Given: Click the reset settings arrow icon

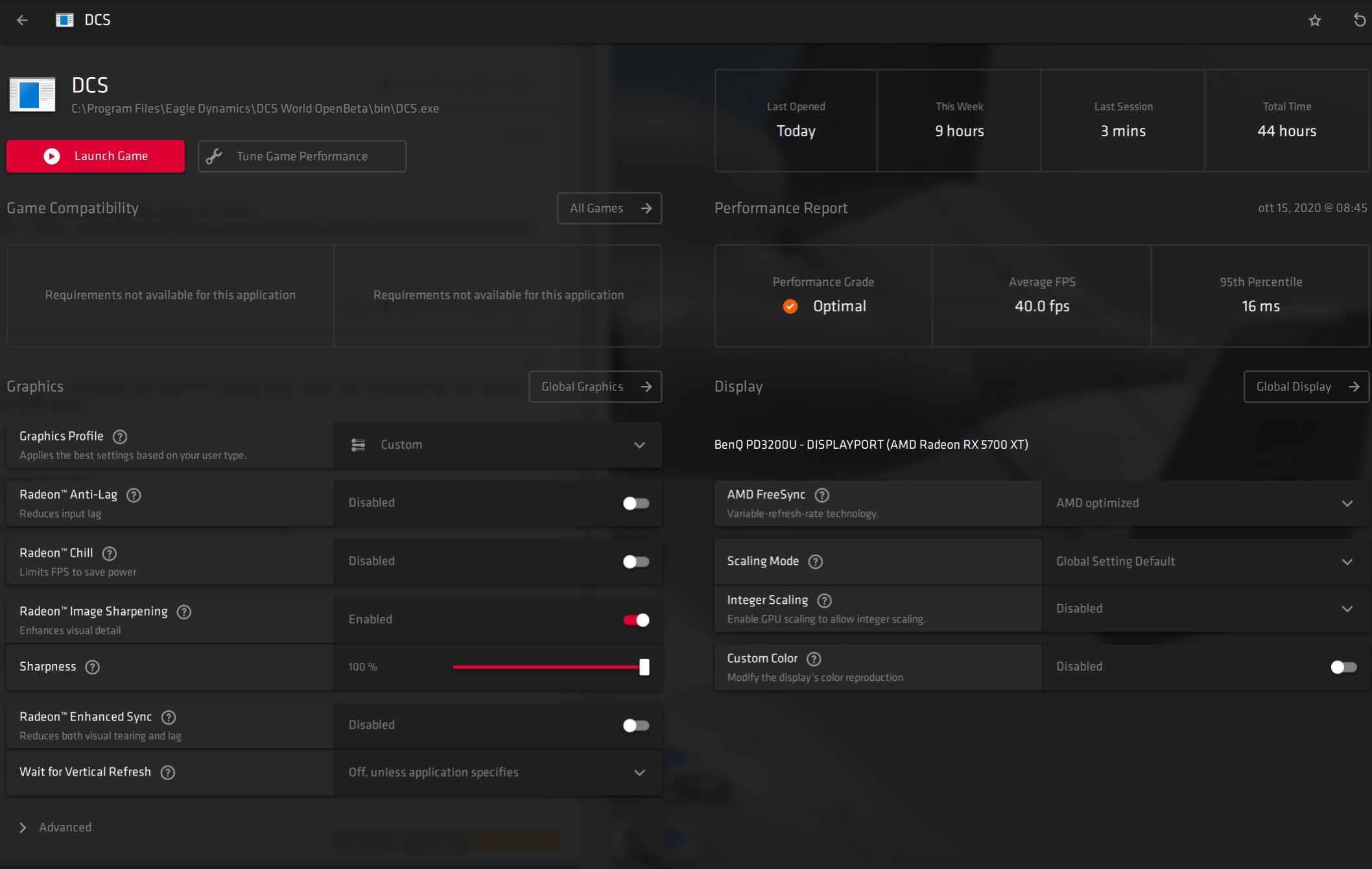Looking at the screenshot, I should 1360,20.
